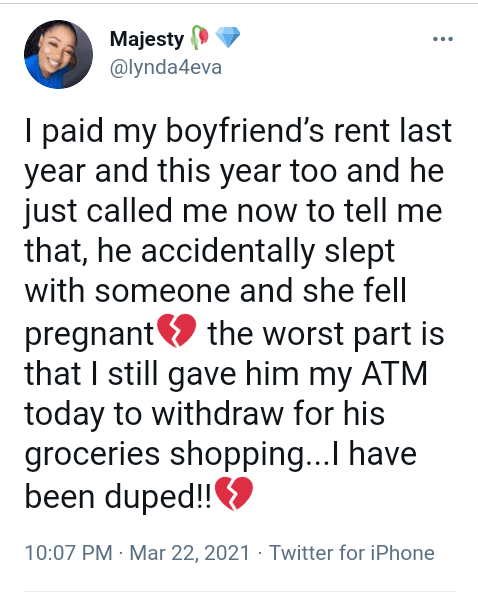
Task: Click the "10:07 PM" timestamp
Action: [x=69, y=553]
